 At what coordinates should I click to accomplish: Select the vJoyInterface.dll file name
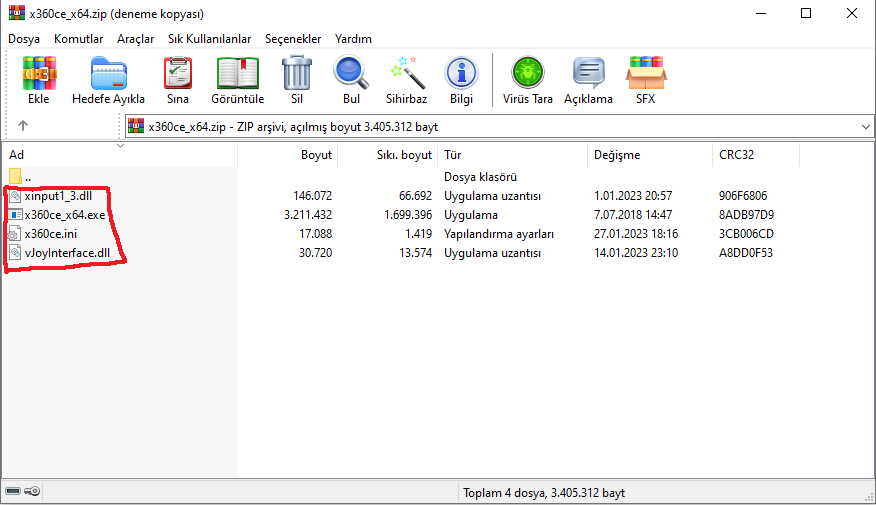pyautogui.click(x=67, y=253)
